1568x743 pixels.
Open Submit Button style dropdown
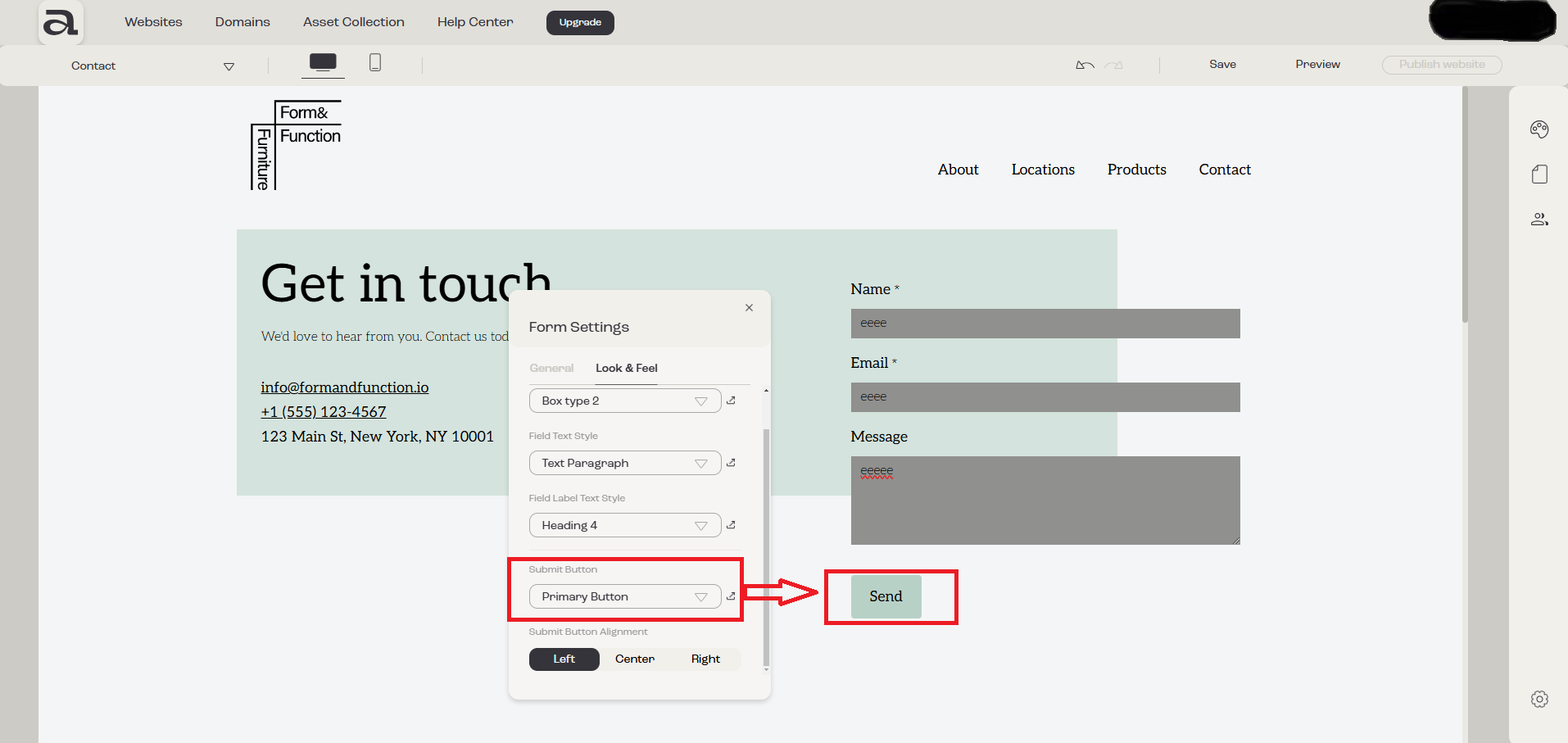click(x=625, y=596)
